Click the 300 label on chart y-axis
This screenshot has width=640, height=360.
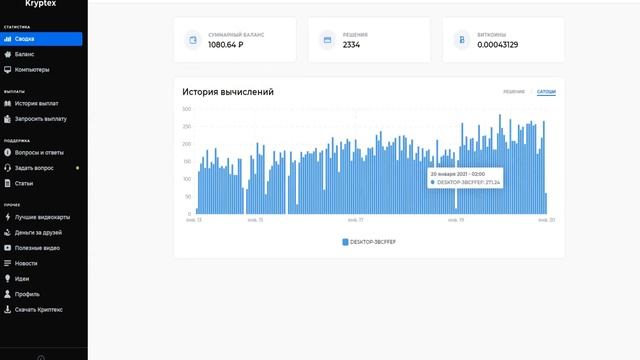tap(187, 109)
